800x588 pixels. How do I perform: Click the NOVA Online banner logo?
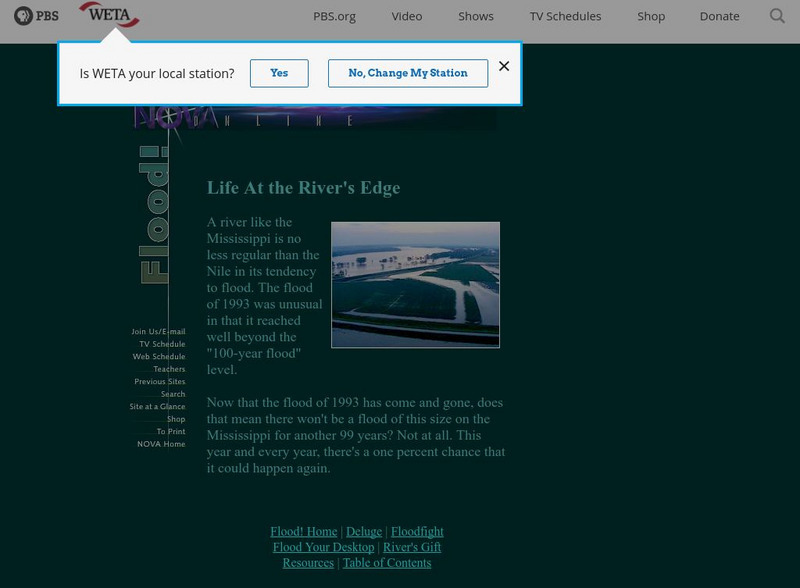pos(315,118)
